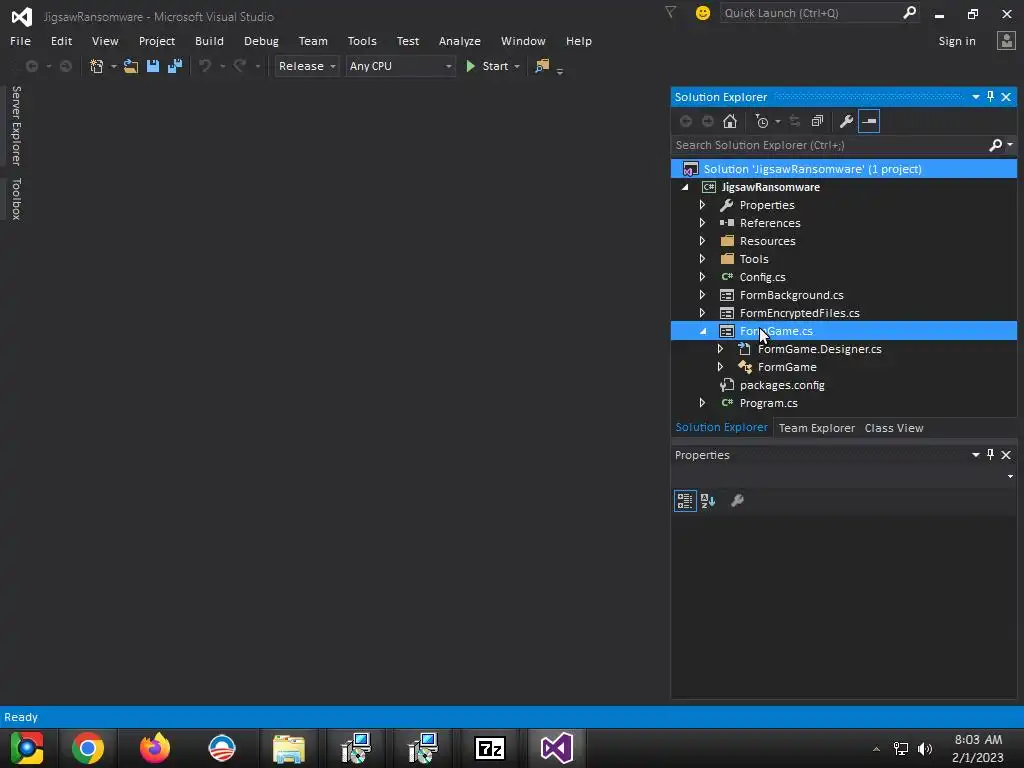Open Chrome from the taskbar
The image size is (1024, 768).
coord(88,748)
